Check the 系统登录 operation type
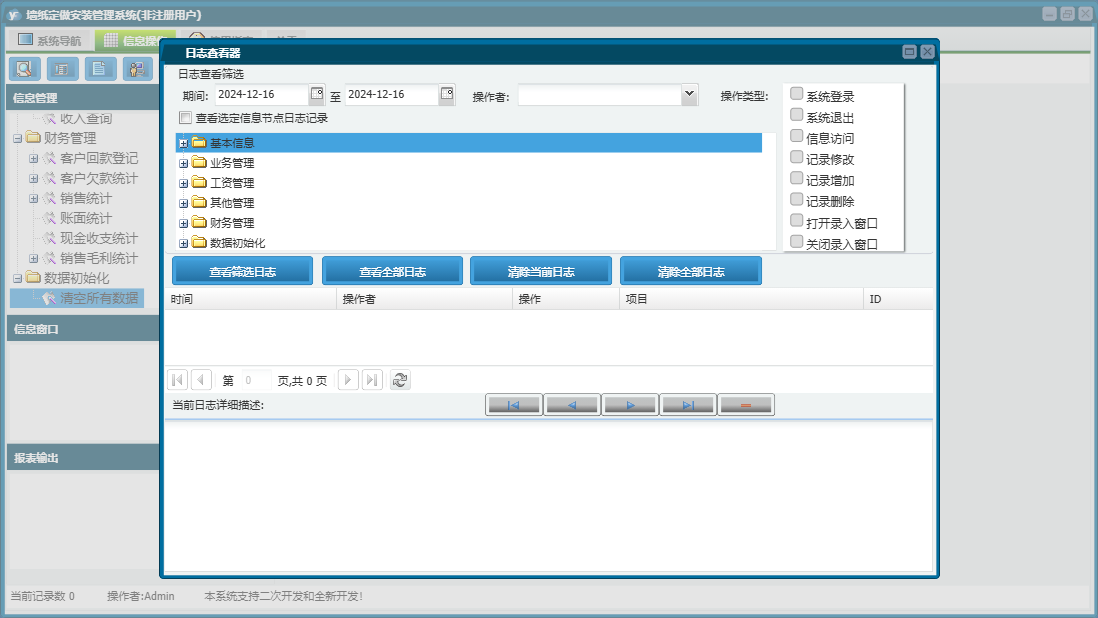The height and width of the screenshot is (618, 1098). (796, 94)
